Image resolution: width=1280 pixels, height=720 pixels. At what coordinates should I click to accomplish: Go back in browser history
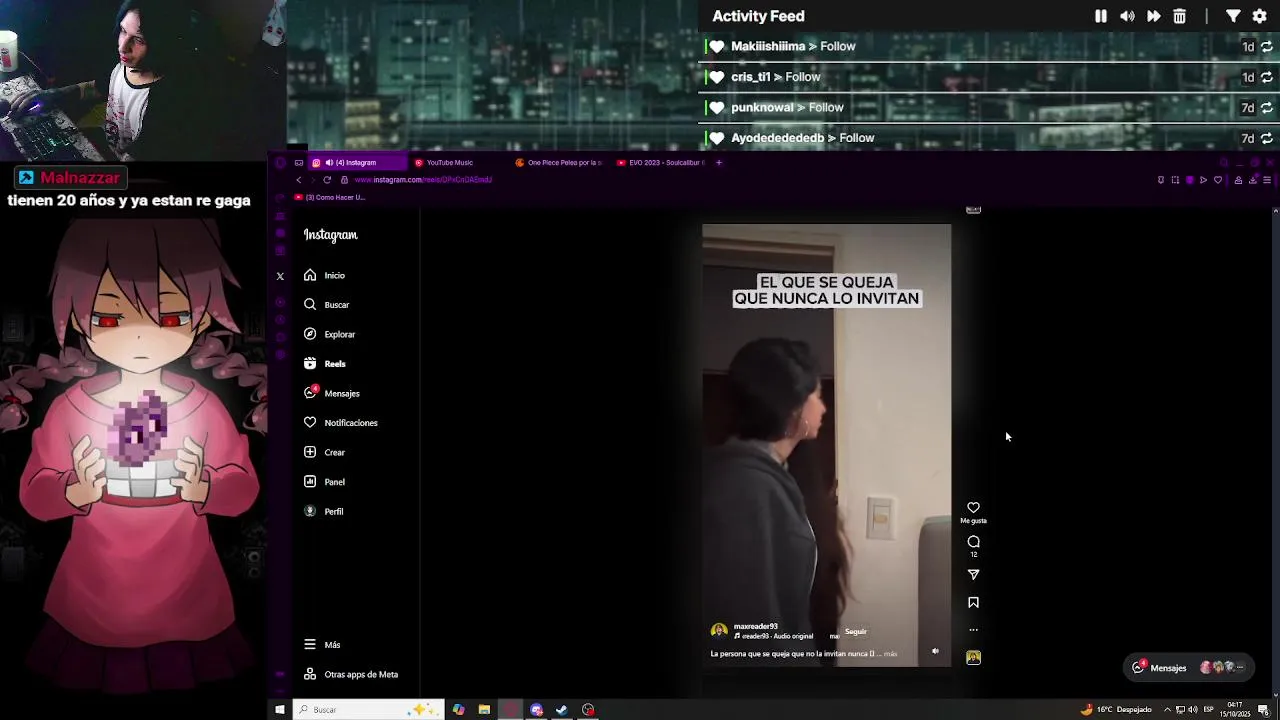(x=298, y=180)
